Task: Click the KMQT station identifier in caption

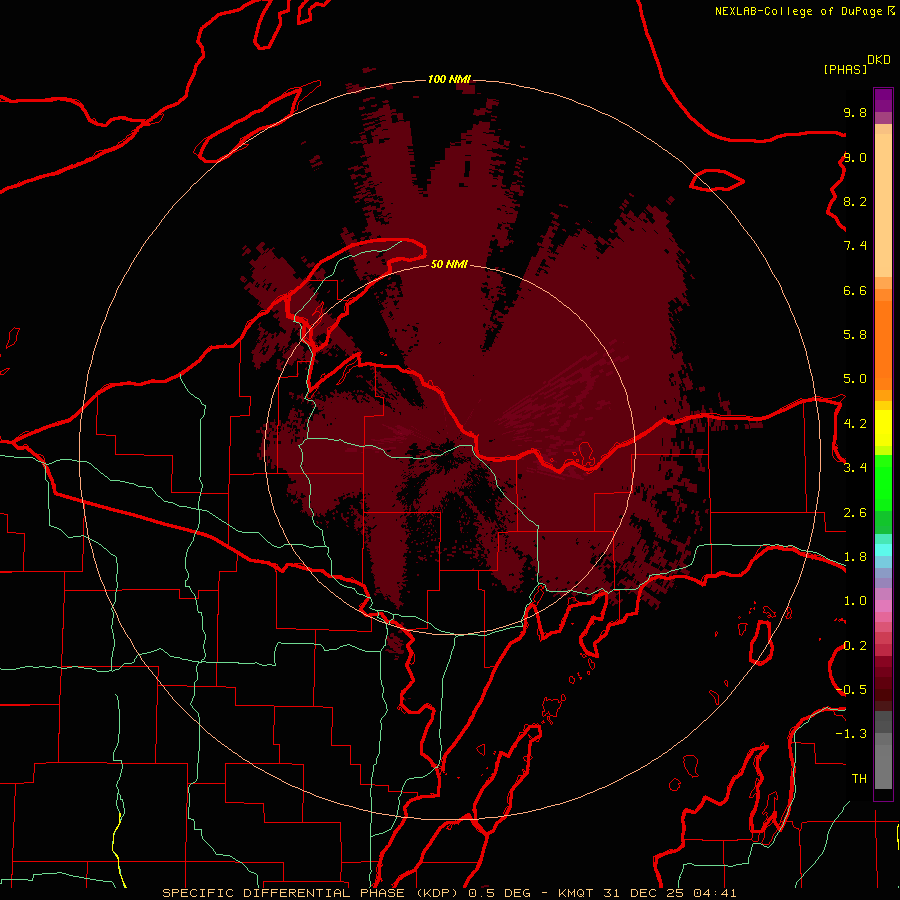Action: point(576,893)
